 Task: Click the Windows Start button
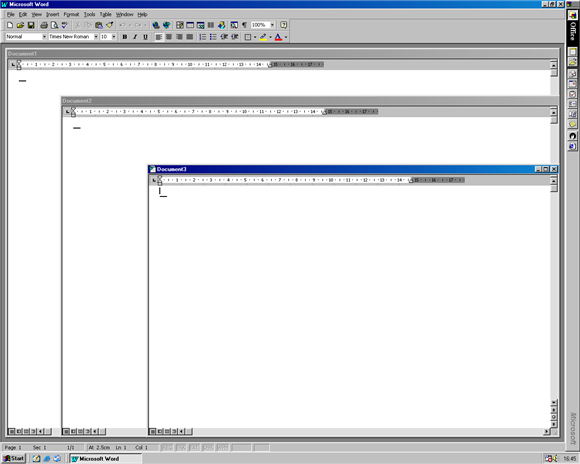[x=14, y=458]
